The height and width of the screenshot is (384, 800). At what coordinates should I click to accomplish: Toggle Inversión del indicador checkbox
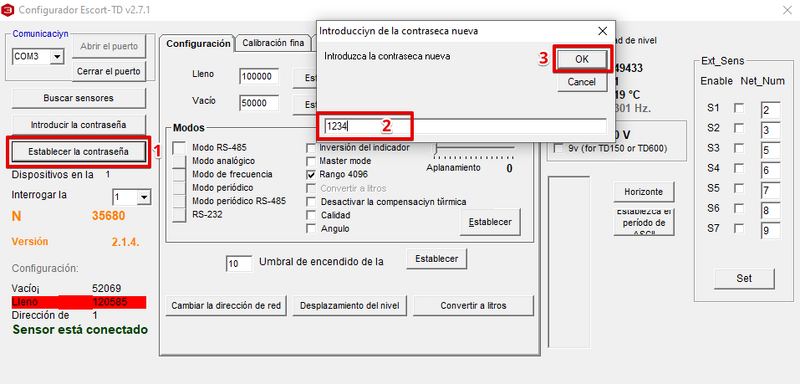click(x=311, y=148)
